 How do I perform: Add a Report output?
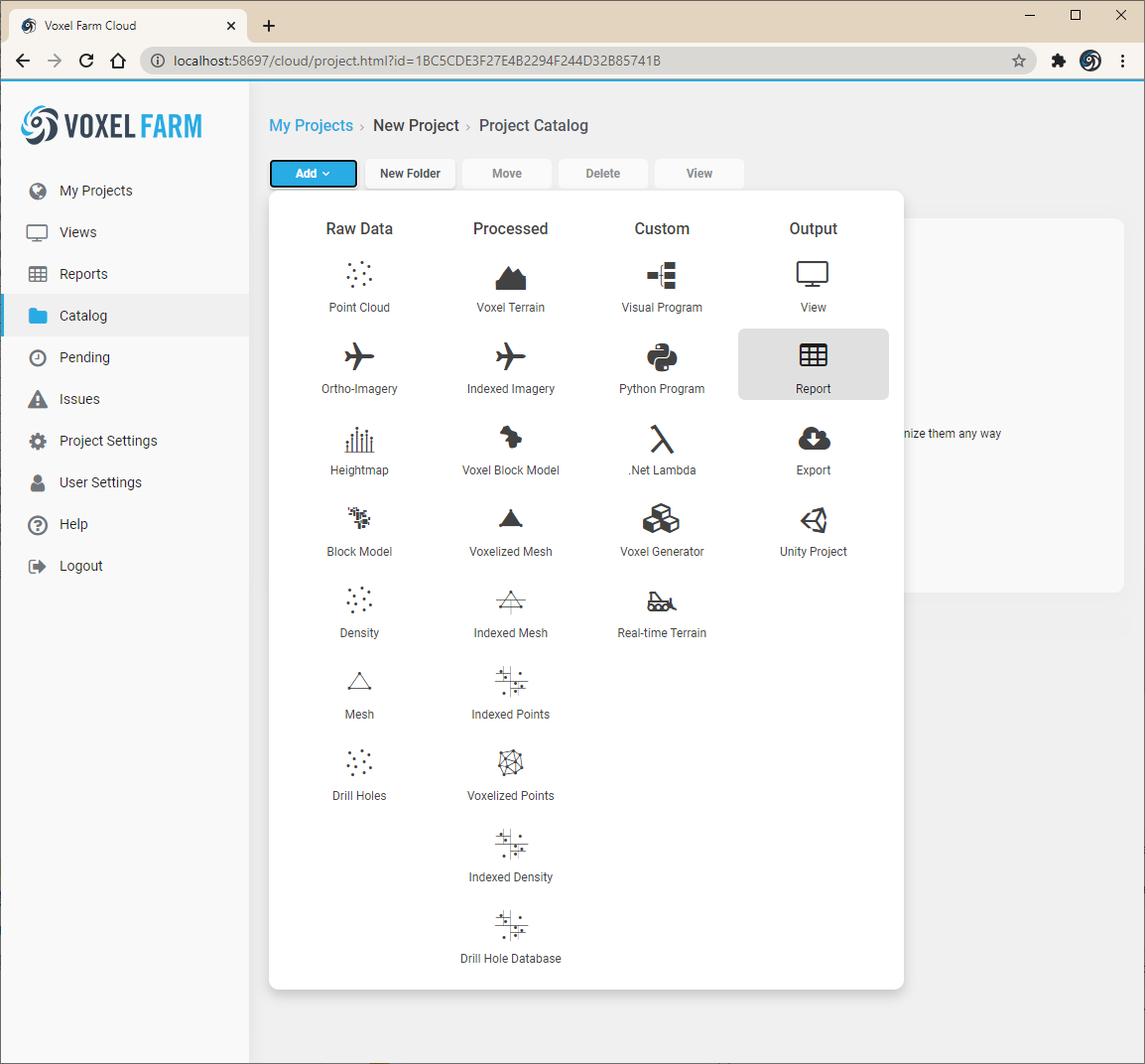(x=813, y=364)
